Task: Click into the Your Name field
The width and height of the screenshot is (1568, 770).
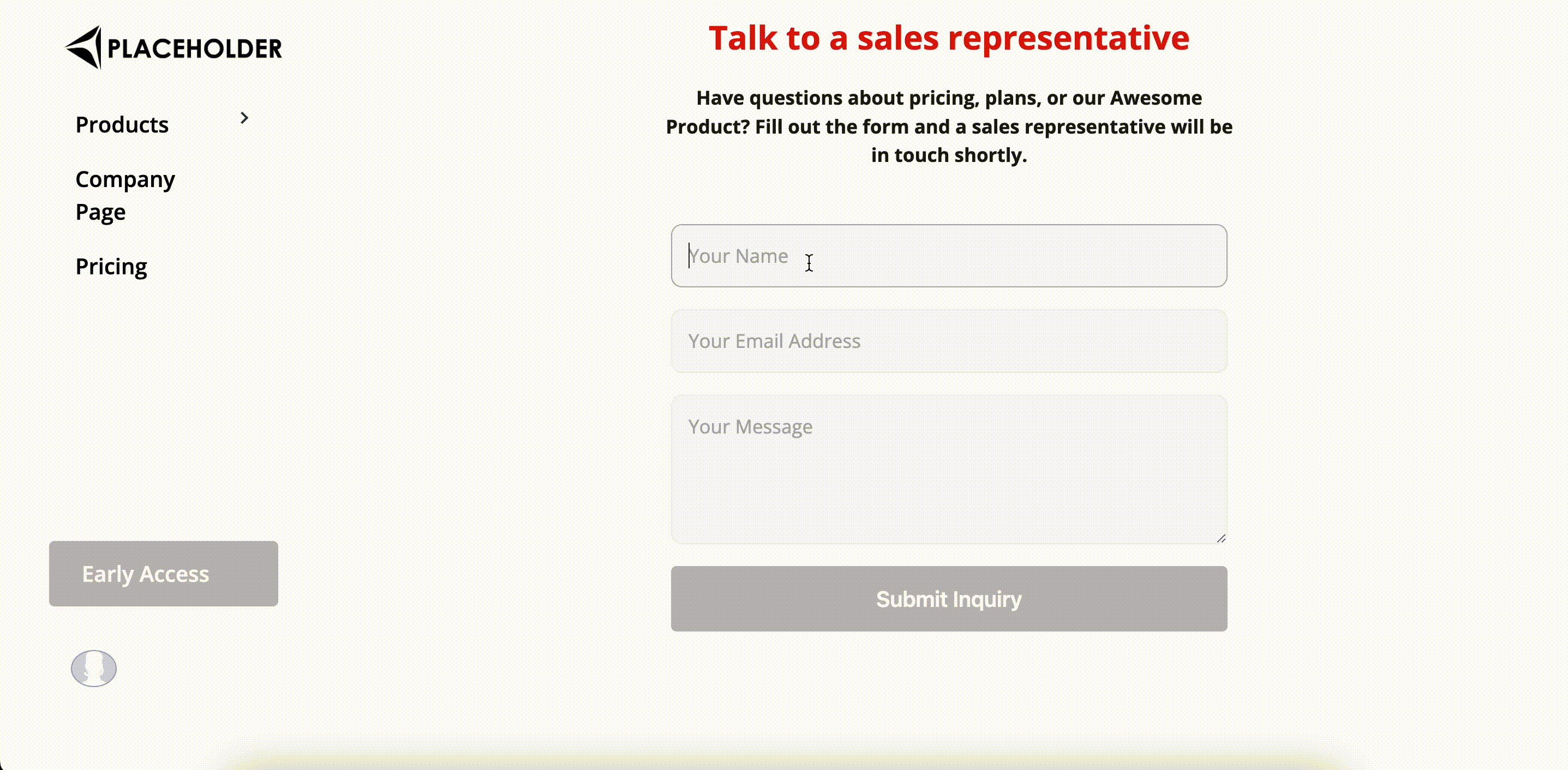Action: tap(948, 255)
